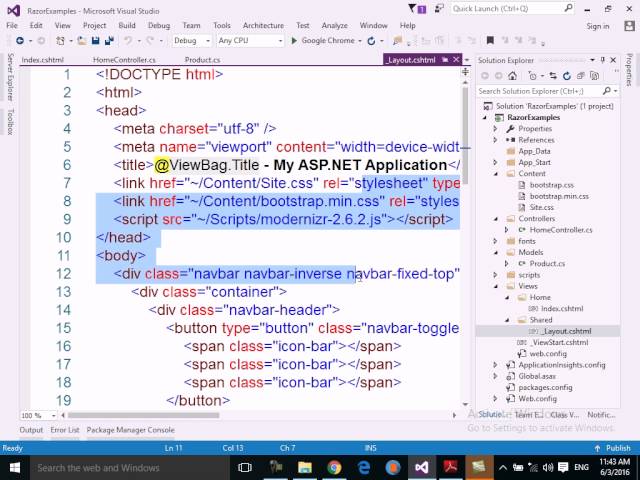This screenshot has width=640, height=480.
Task: Save the current file with the disk icon
Action: tap(96, 40)
